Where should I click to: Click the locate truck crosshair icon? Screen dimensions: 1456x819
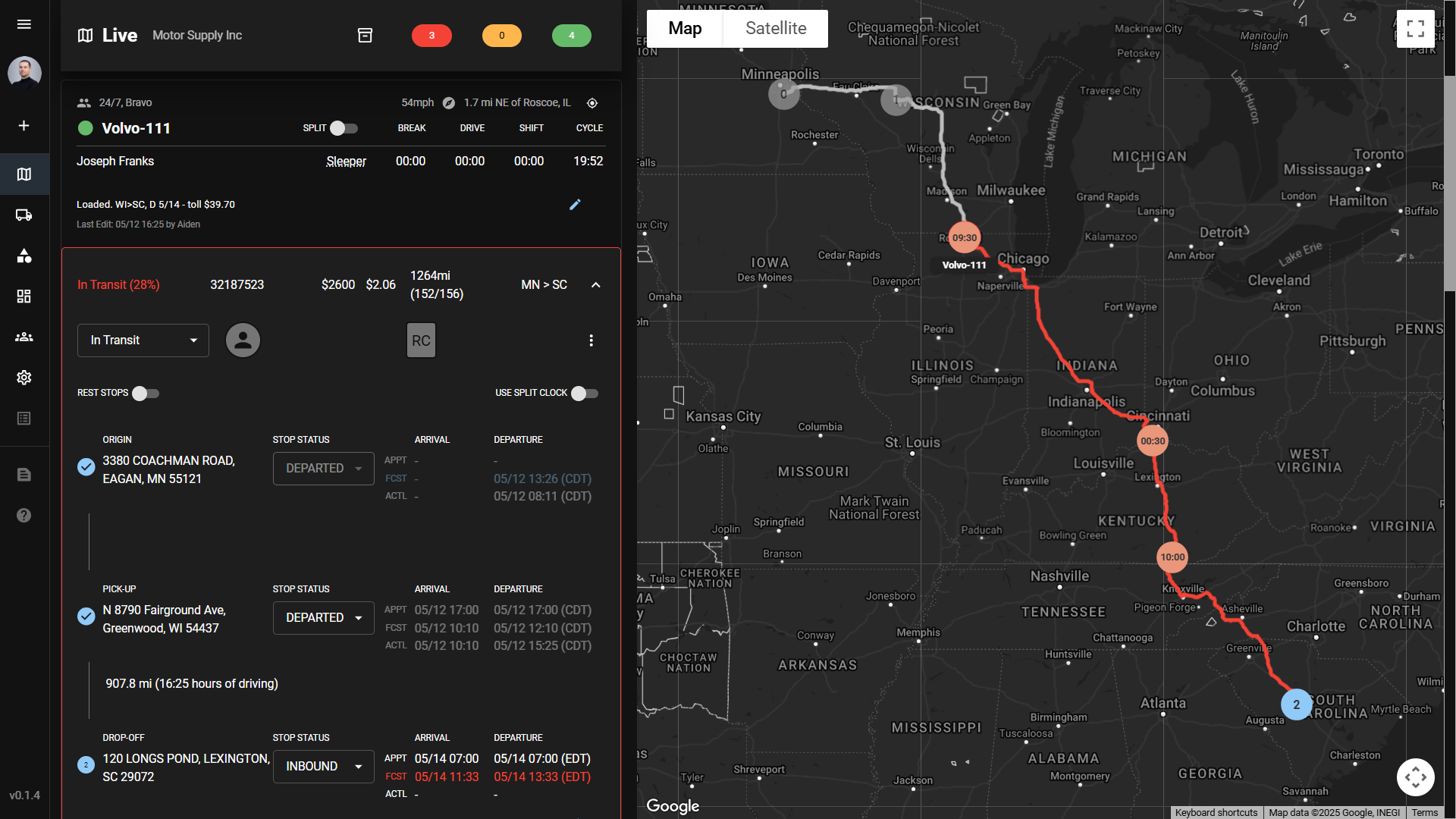coord(592,103)
